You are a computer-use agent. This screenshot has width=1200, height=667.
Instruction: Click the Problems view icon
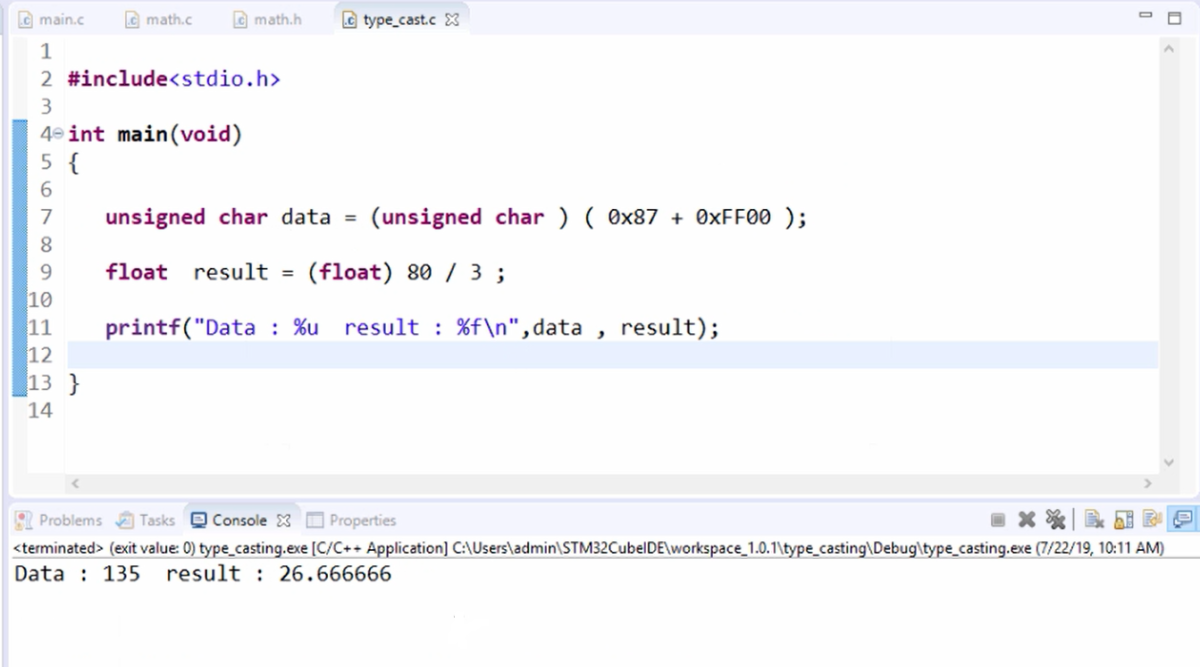click(x=22, y=519)
